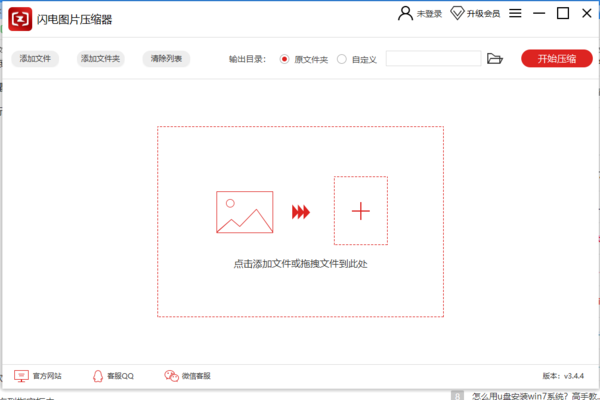The height and width of the screenshot is (400, 600).
Task: Click the 添加文件夹 button
Action: (100, 59)
